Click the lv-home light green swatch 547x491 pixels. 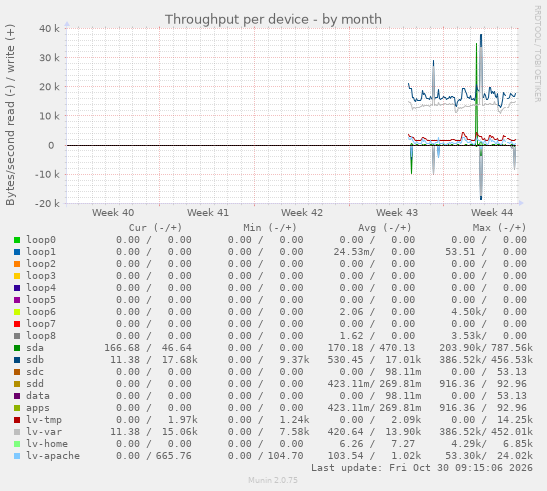point(17,444)
